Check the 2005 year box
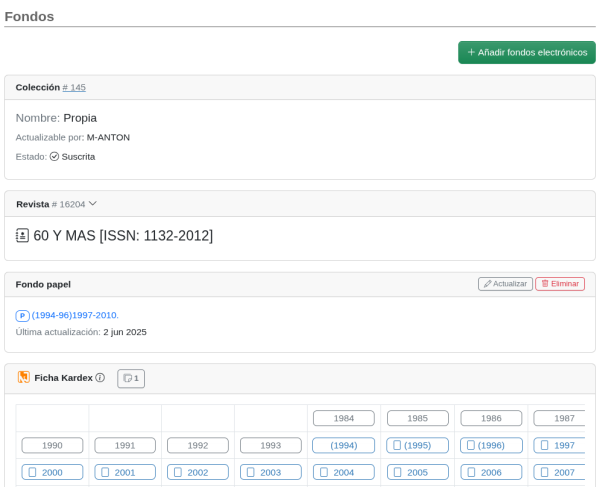The image size is (600, 487). pos(397,472)
